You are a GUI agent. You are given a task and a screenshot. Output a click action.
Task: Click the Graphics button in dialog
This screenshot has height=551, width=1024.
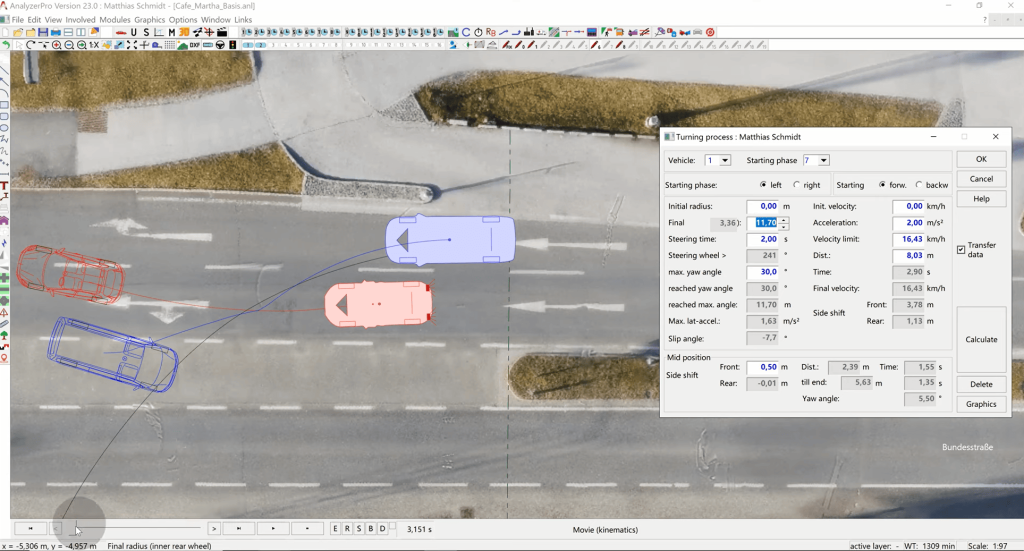(x=981, y=404)
